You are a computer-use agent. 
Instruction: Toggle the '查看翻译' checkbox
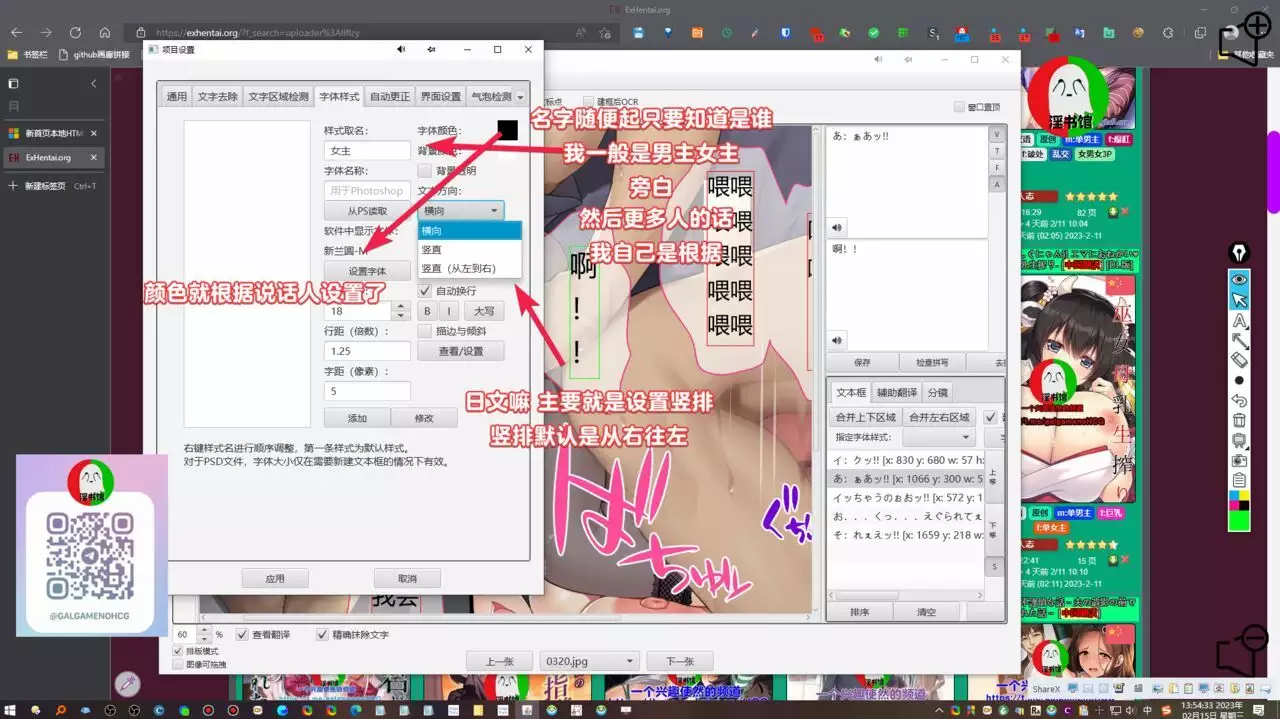[242, 635]
